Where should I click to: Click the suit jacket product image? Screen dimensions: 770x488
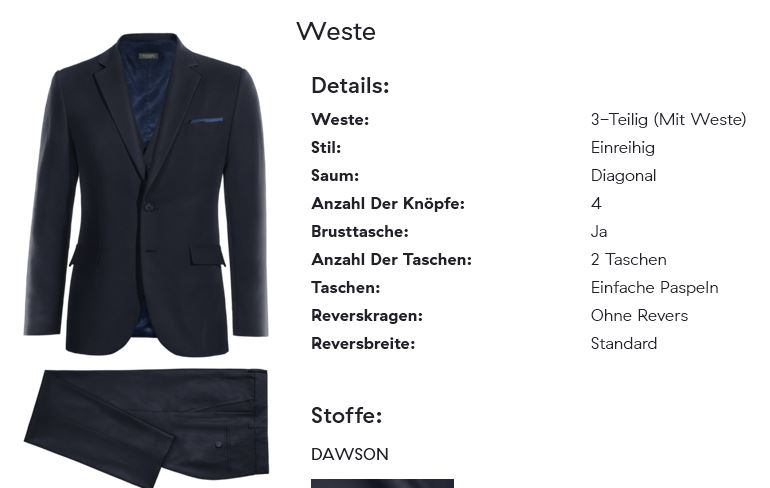(x=146, y=194)
